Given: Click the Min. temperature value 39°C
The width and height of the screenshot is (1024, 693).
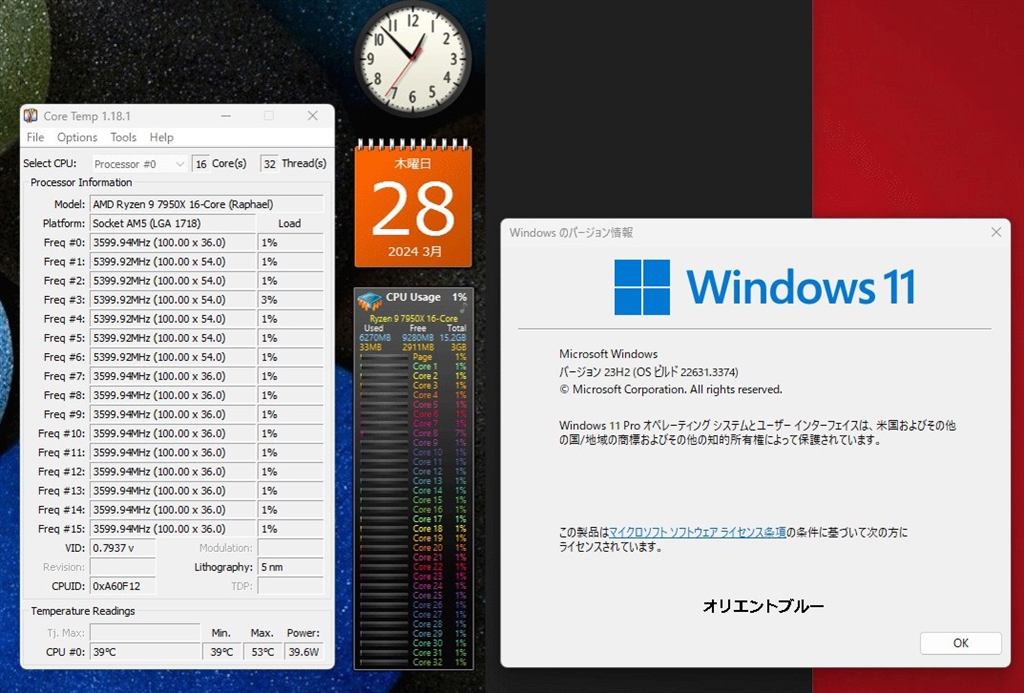Looking at the screenshot, I should point(222,652).
